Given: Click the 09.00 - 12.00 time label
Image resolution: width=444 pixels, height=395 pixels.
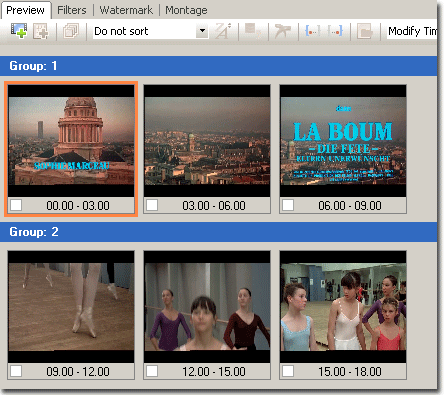Looking at the screenshot, I should tap(78, 371).
